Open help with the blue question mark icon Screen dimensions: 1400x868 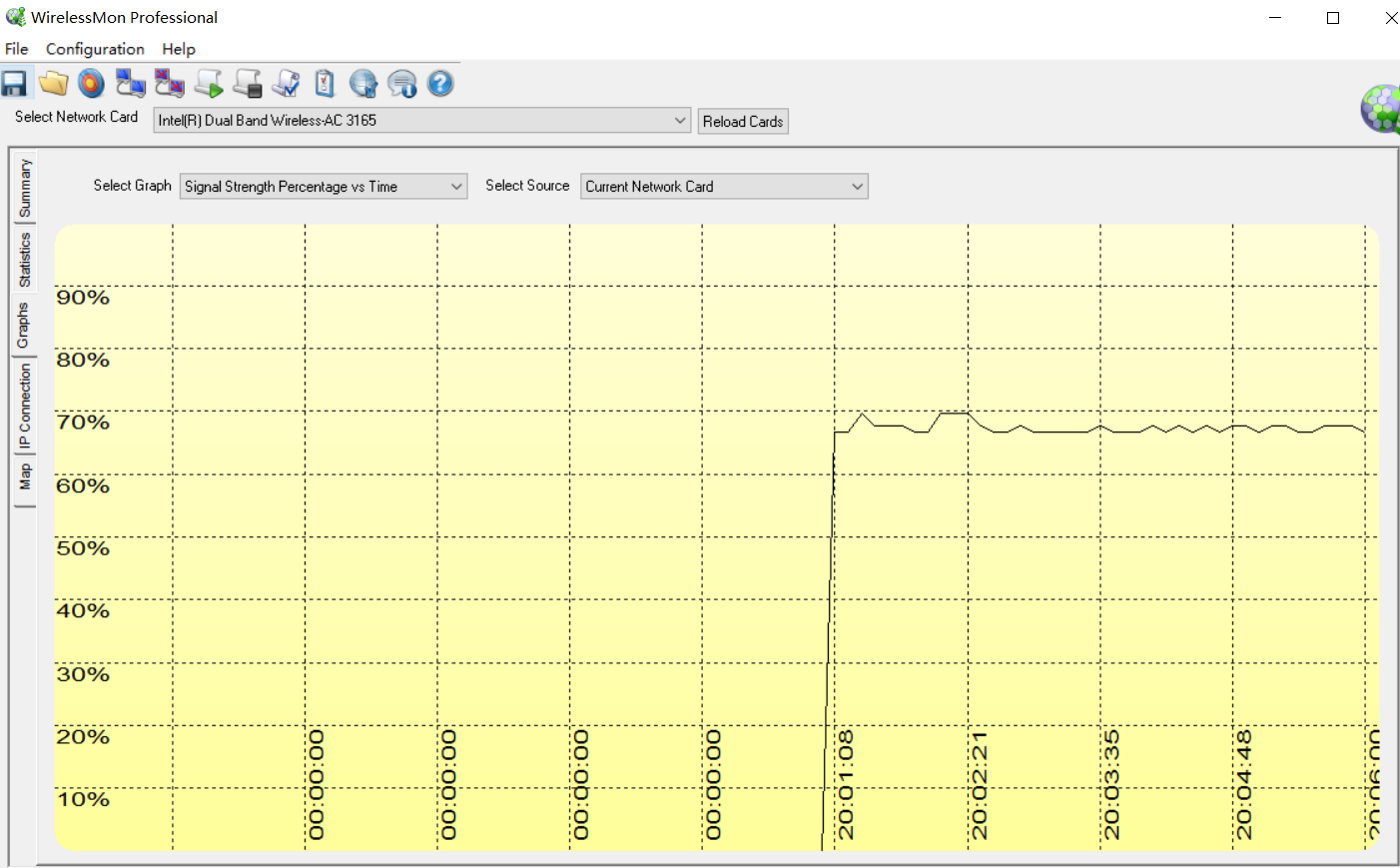point(440,84)
